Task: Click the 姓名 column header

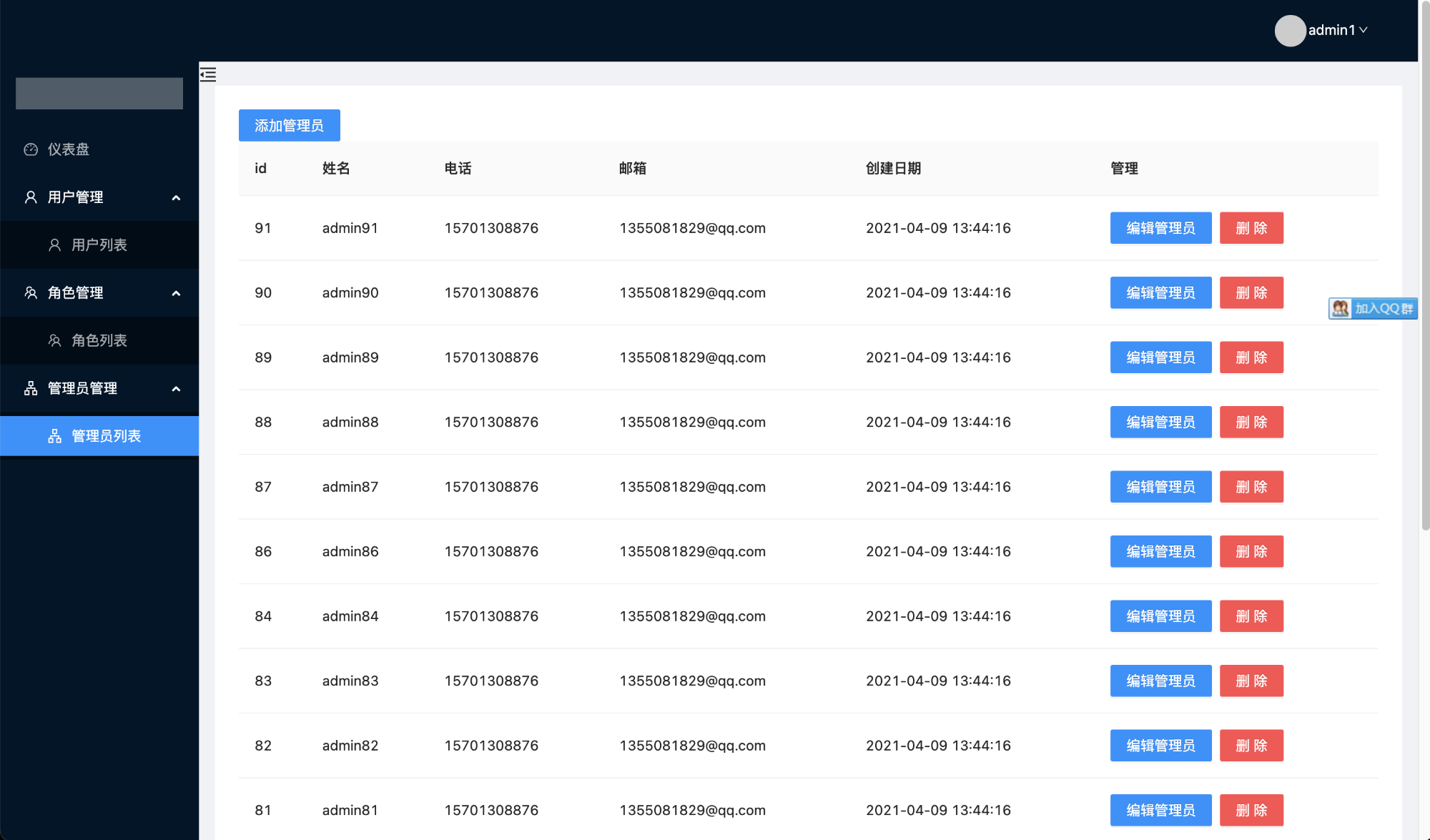Action: point(335,169)
